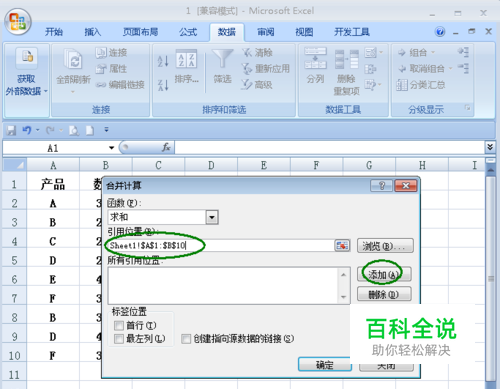500x389 pixels.
Task: Switch to the Insert tab (插入)
Action: tap(92, 32)
